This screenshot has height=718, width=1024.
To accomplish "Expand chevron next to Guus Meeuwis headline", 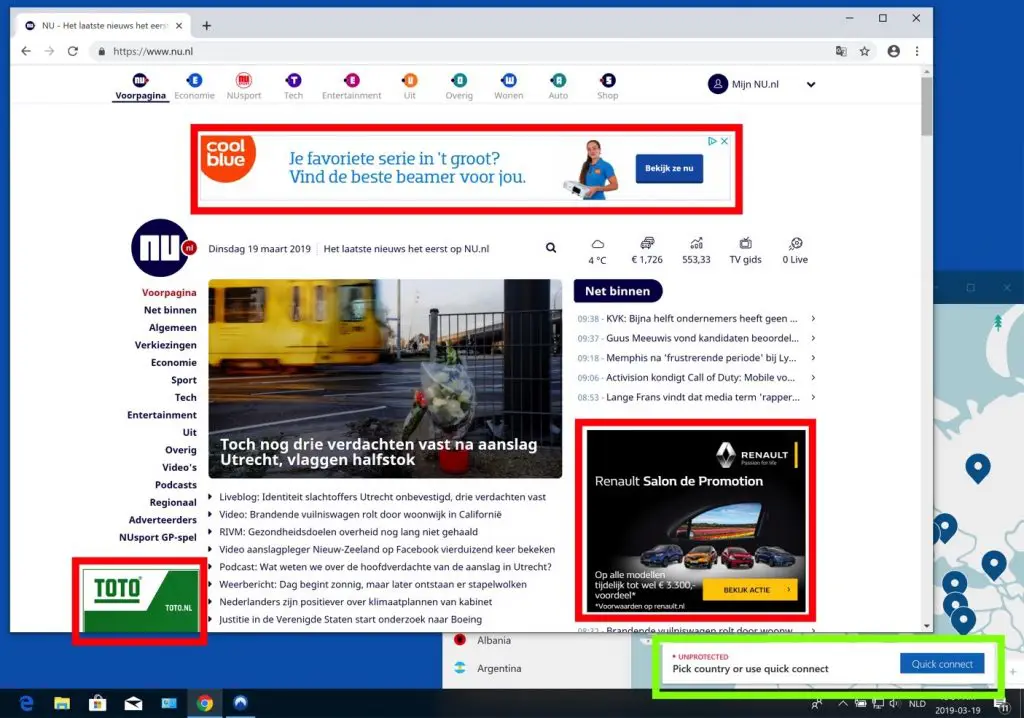I will point(813,338).
